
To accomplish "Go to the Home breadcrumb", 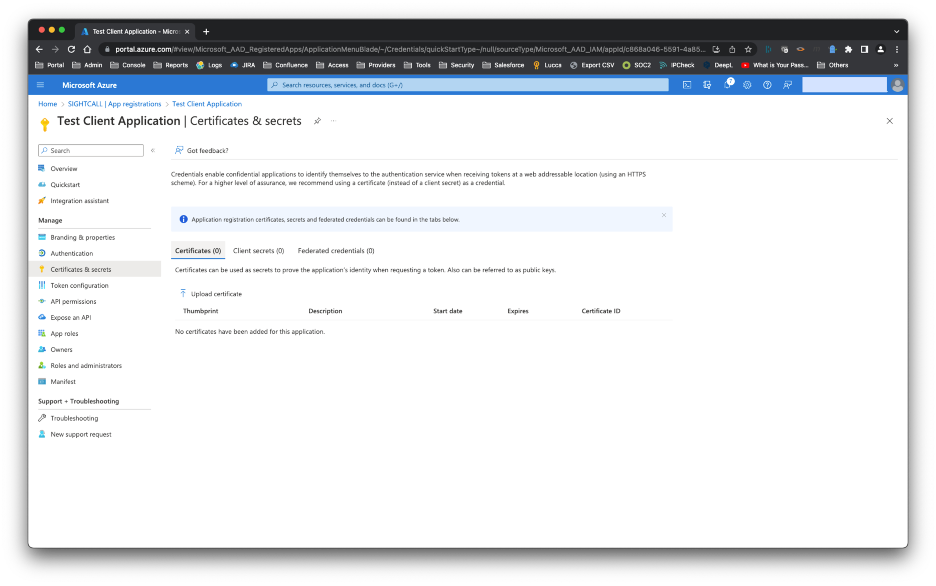I will tap(48, 104).
